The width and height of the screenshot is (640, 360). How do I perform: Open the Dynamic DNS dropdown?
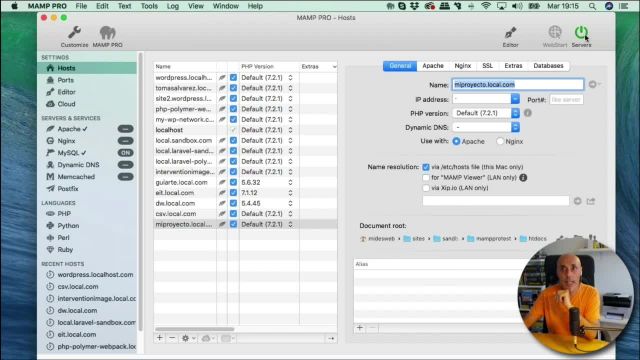tap(515, 127)
